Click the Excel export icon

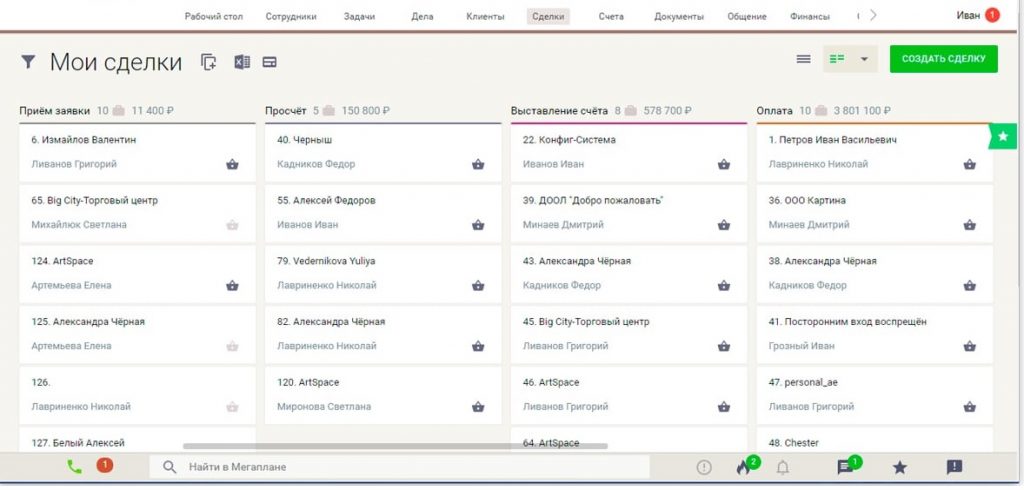click(x=241, y=62)
